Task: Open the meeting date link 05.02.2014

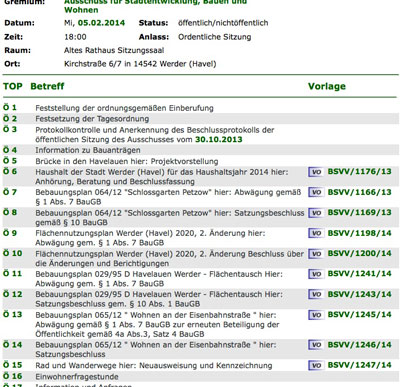Action: [x=101, y=23]
